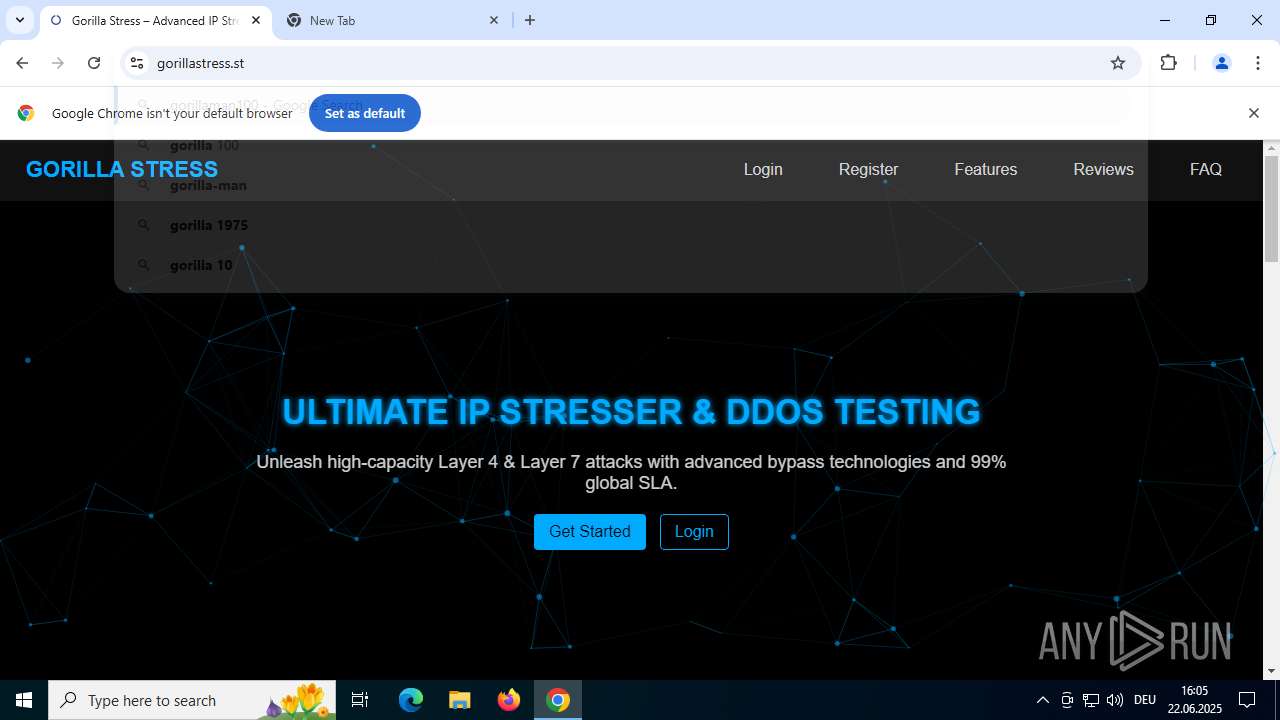Screen dimensions: 1280x720
Task: Select the 'gorilla 100' suggestion
Action: click(x=630, y=145)
